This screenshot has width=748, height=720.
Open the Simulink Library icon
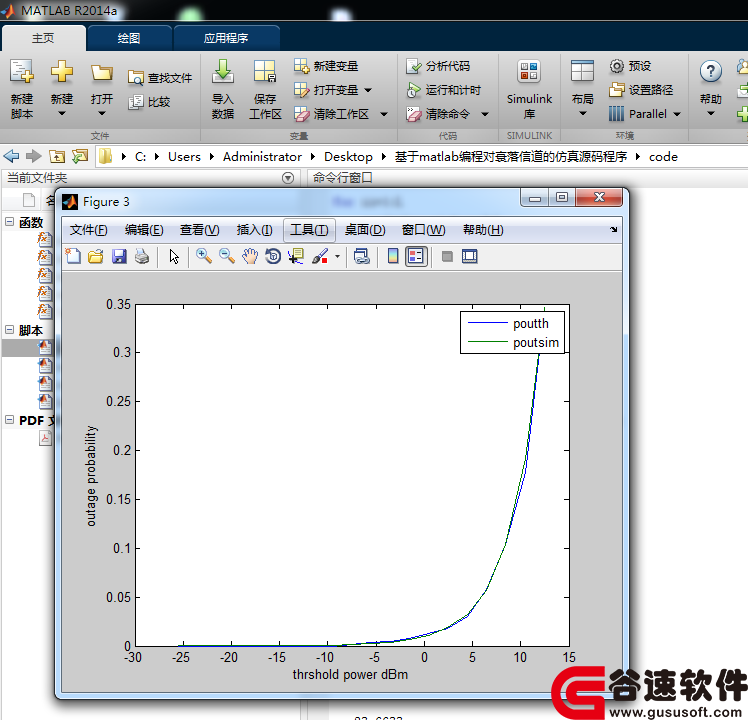(529, 72)
